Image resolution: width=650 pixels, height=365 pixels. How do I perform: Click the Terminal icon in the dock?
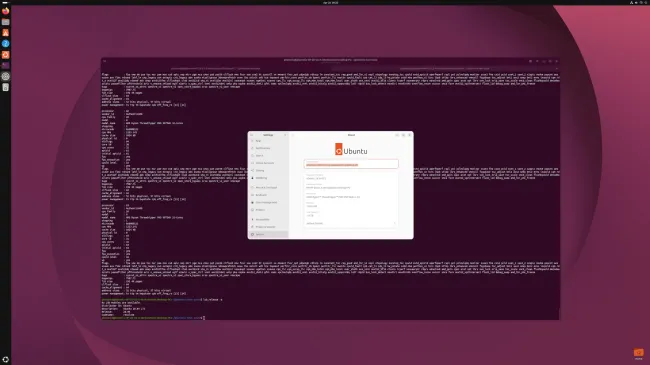click(5, 66)
